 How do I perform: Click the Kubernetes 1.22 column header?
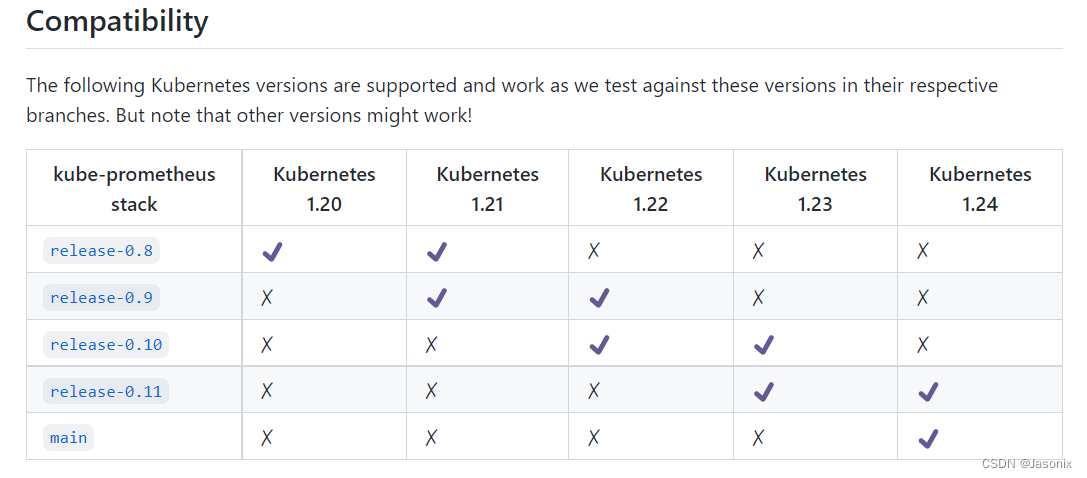651,188
